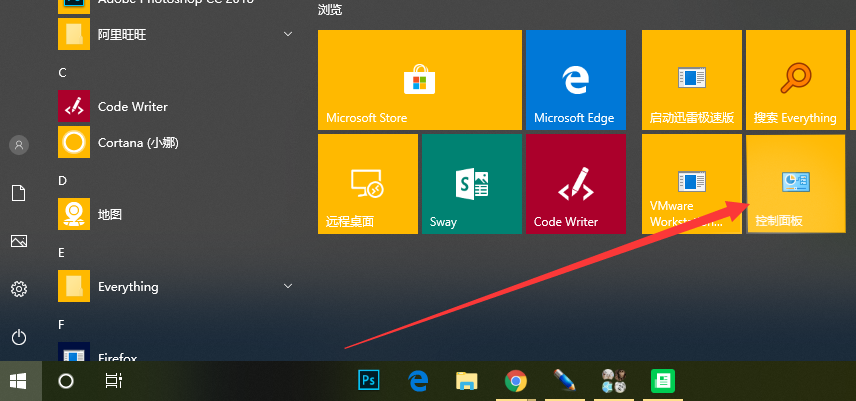Open the green notes app in the taskbar

point(663,381)
